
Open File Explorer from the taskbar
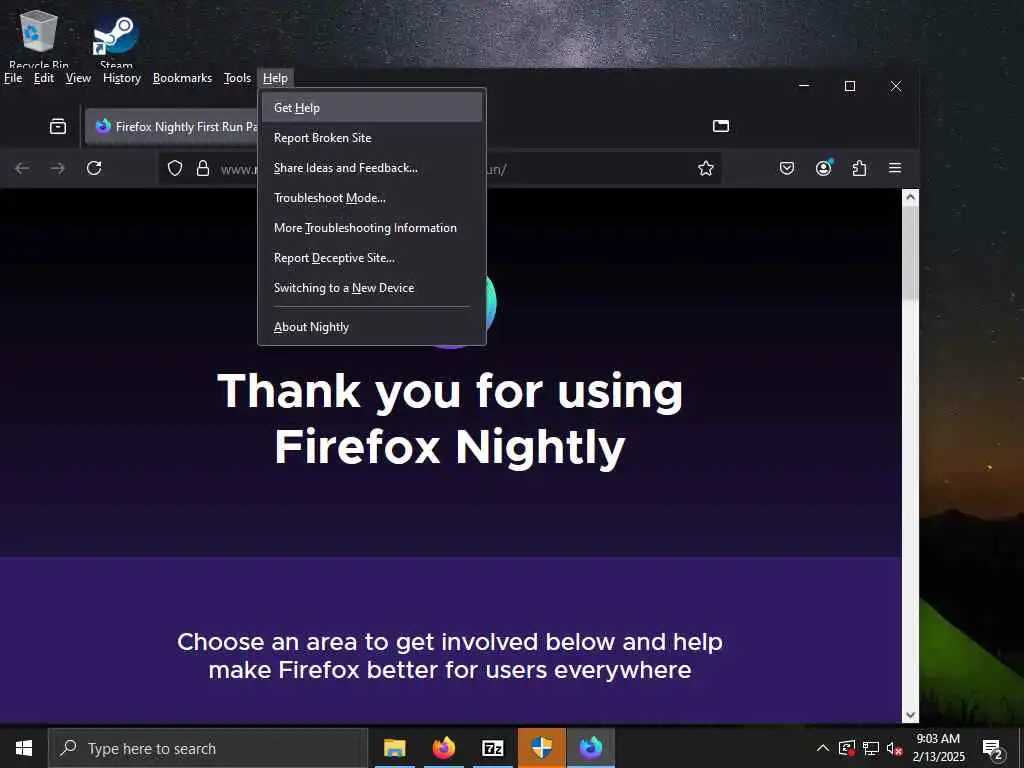[394, 748]
